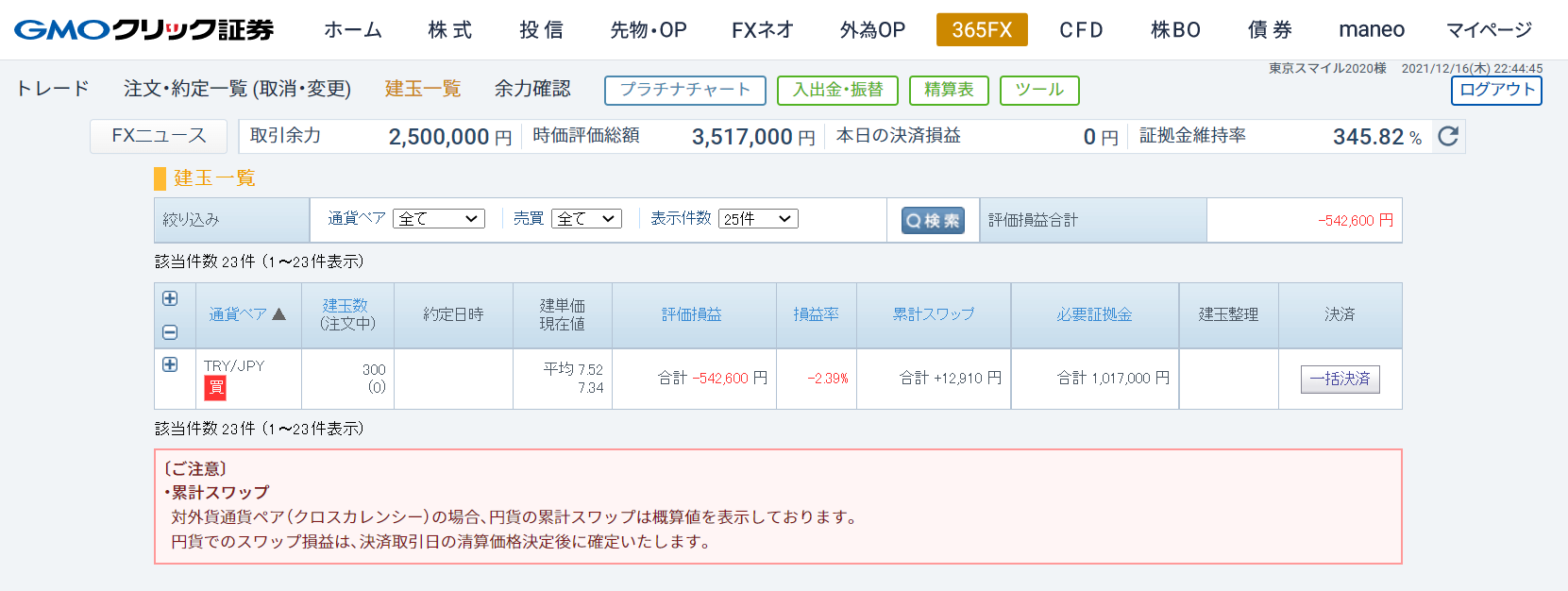Go to 先物・OP in top navigation
Viewport: 1568px width, 591px height.
pos(649,30)
